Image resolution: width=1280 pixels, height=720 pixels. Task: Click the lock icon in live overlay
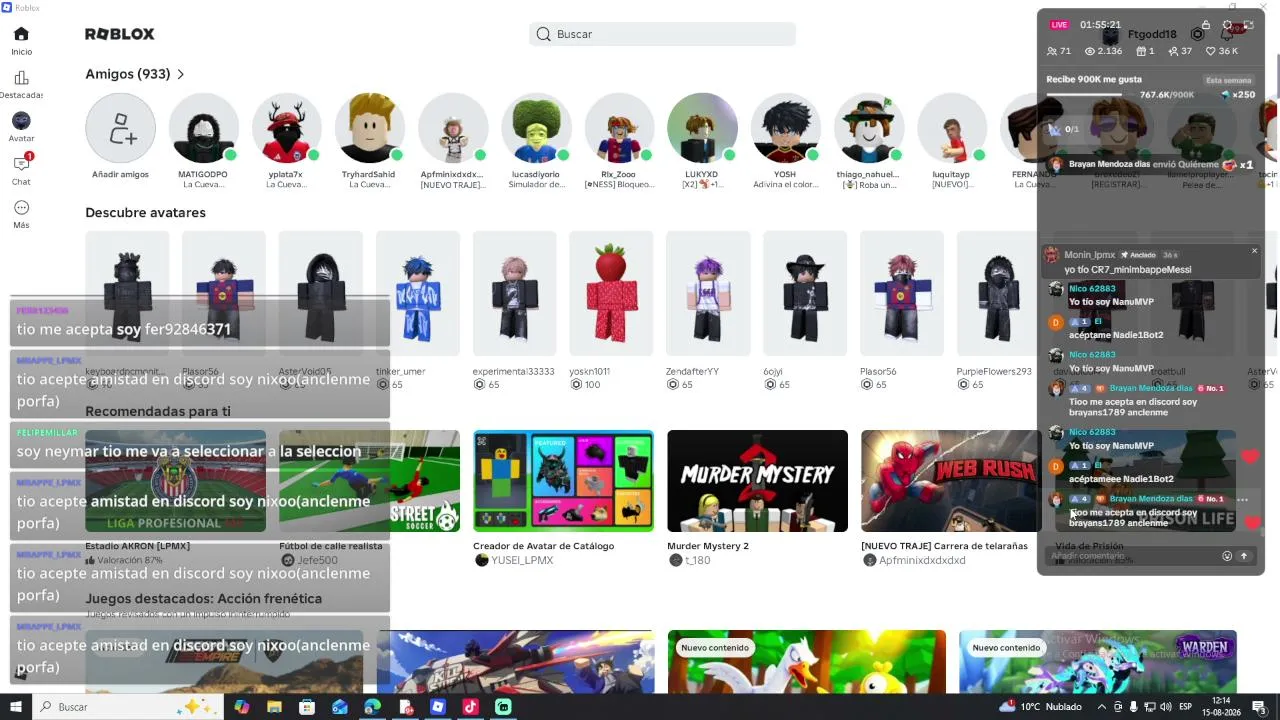click(x=1206, y=25)
